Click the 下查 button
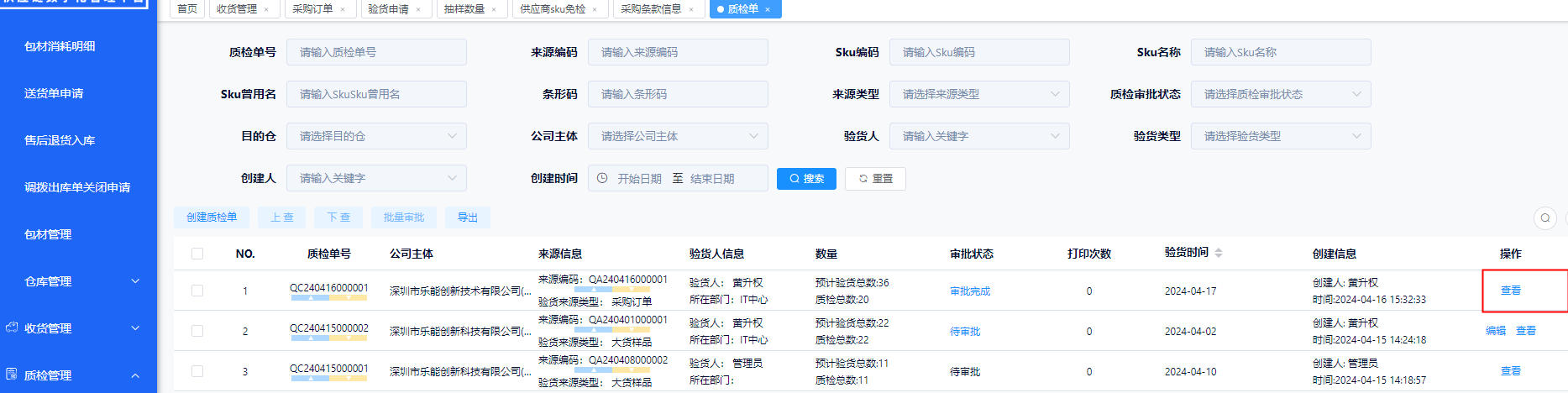Screen dimensions: 1568x393 click(x=338, y=217)
